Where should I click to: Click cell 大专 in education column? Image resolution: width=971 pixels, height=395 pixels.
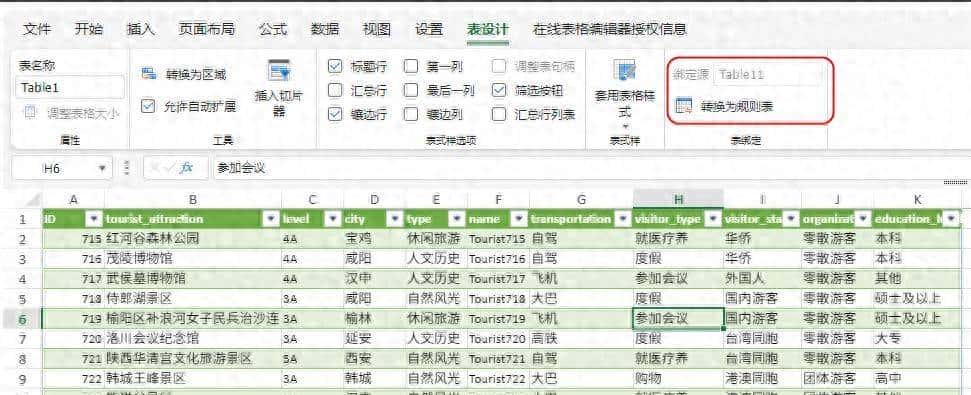(917, 339)
